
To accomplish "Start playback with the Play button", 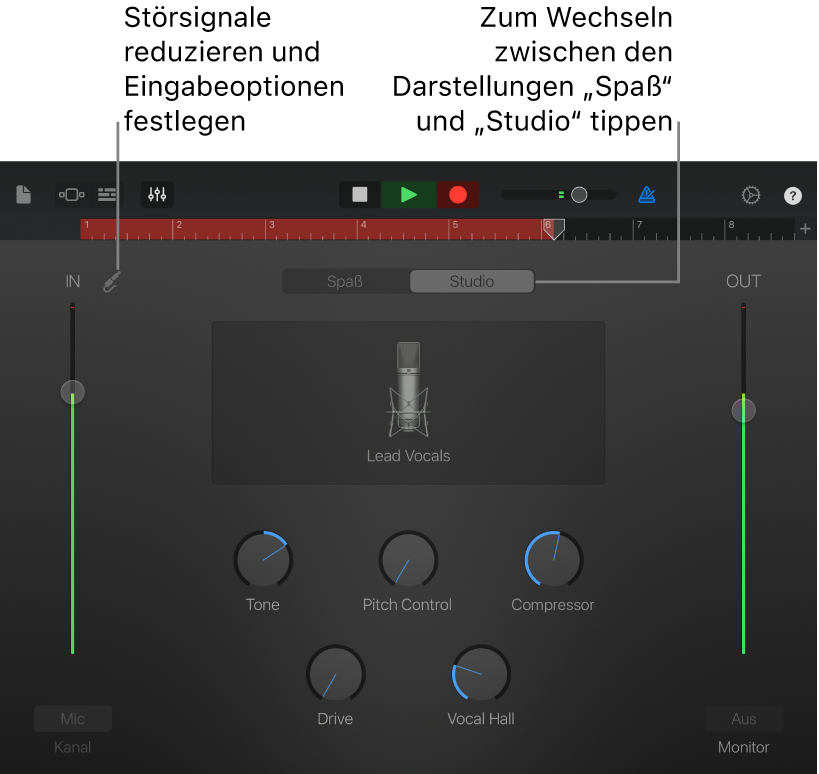I will 408,195.
